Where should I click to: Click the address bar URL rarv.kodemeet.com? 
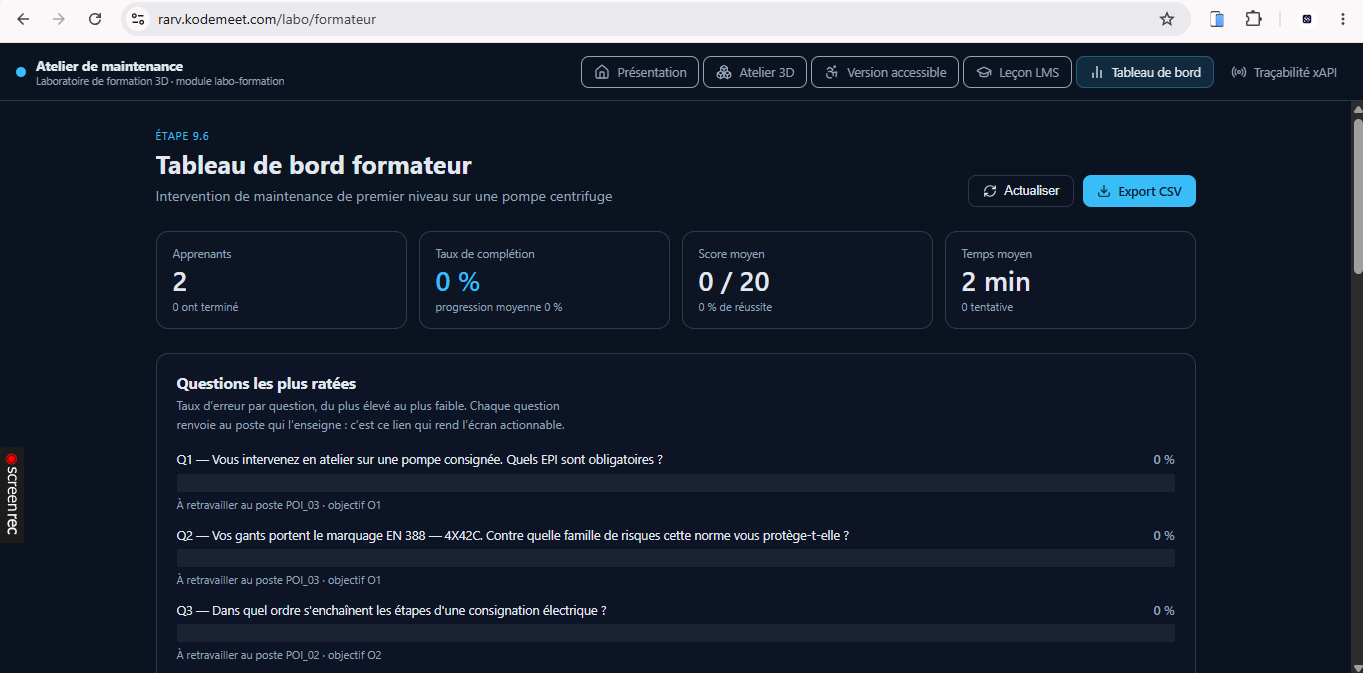[267, 19]
